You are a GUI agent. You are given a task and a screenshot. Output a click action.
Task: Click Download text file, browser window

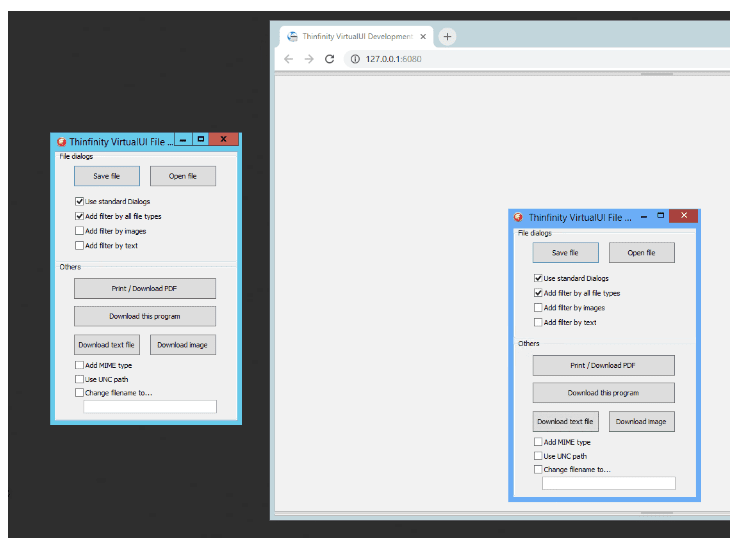point(566,421)
